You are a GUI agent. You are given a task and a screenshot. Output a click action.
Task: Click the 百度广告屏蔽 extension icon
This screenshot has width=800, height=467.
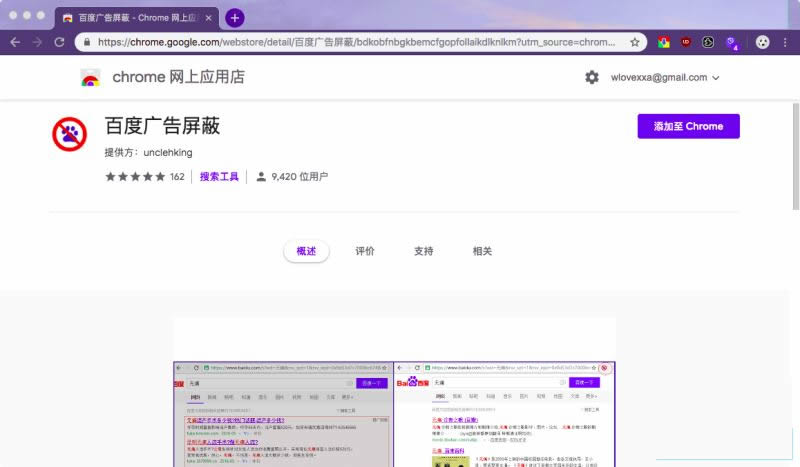pos(69,134)
